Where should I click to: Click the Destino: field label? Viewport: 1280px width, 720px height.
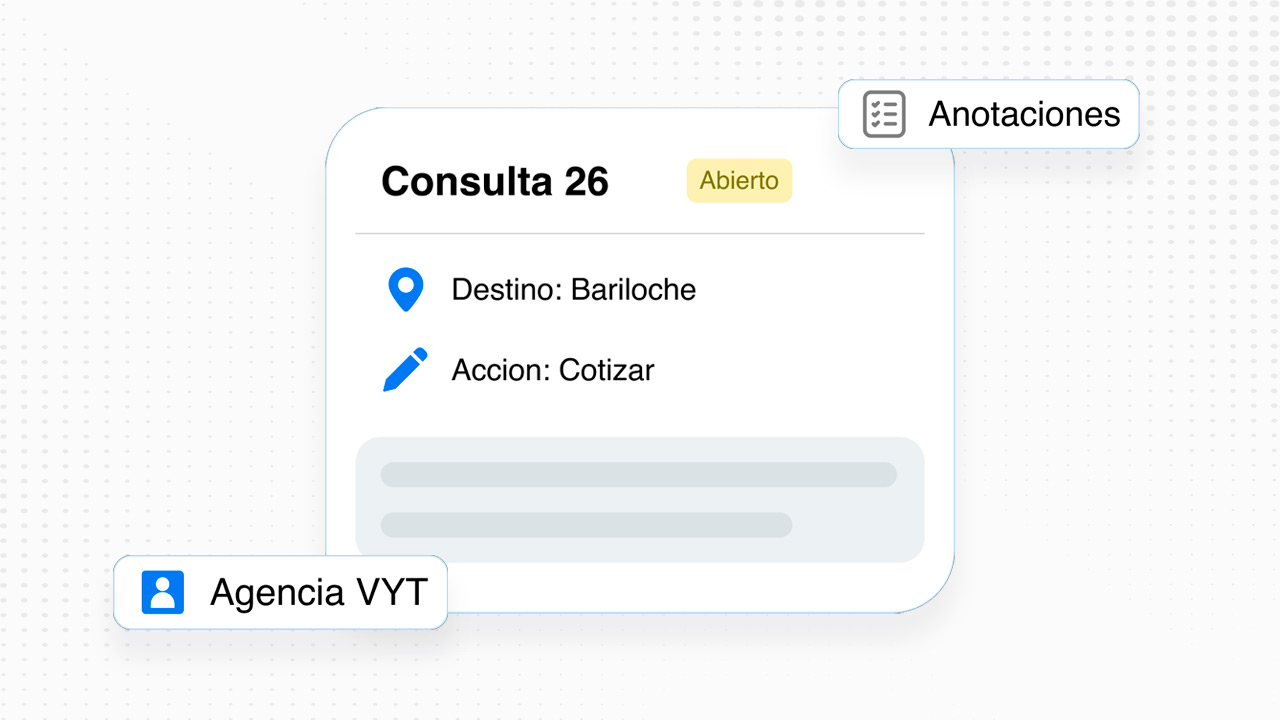click(x=507, y=290)
